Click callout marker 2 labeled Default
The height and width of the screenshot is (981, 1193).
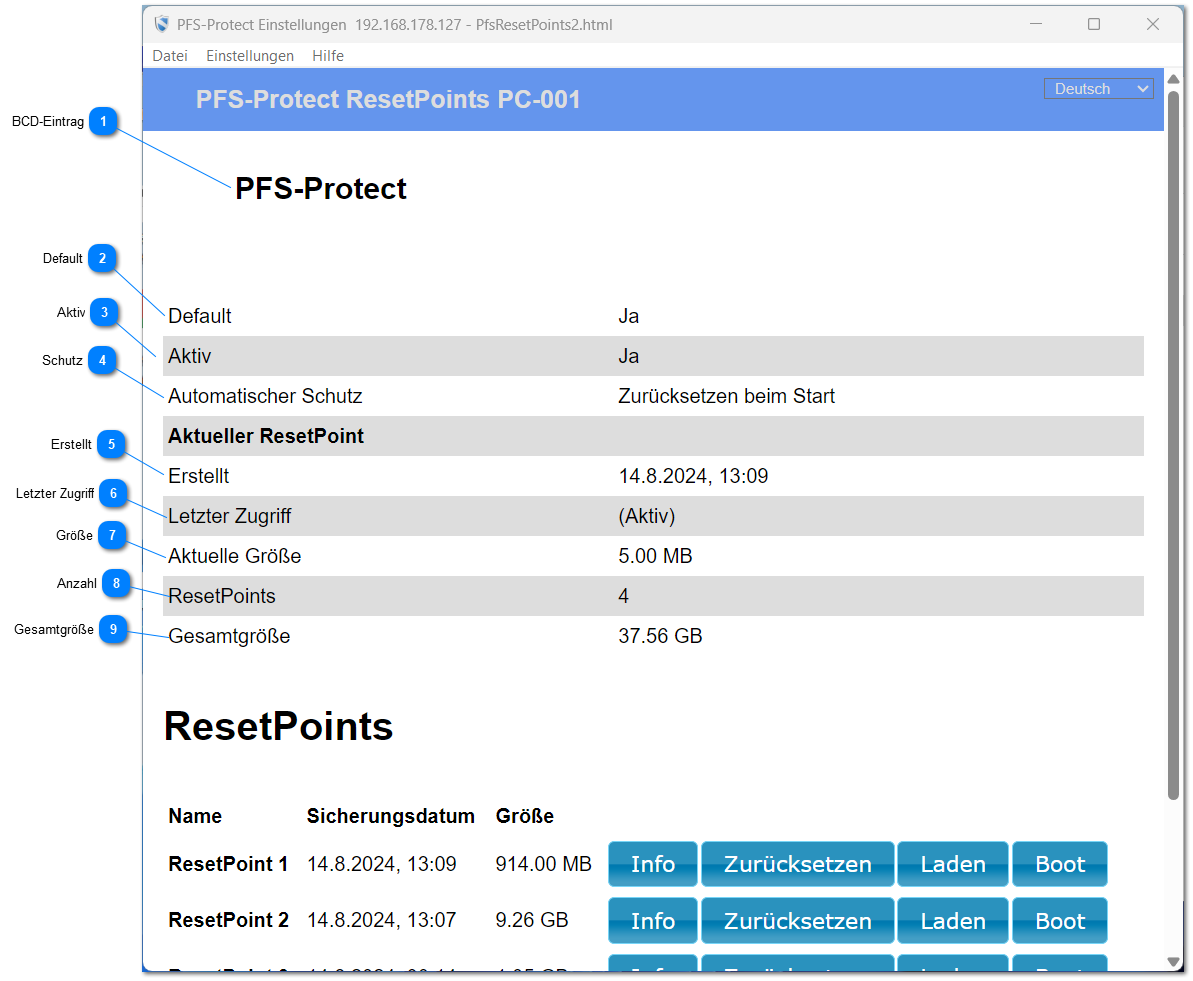coord(102,258)
